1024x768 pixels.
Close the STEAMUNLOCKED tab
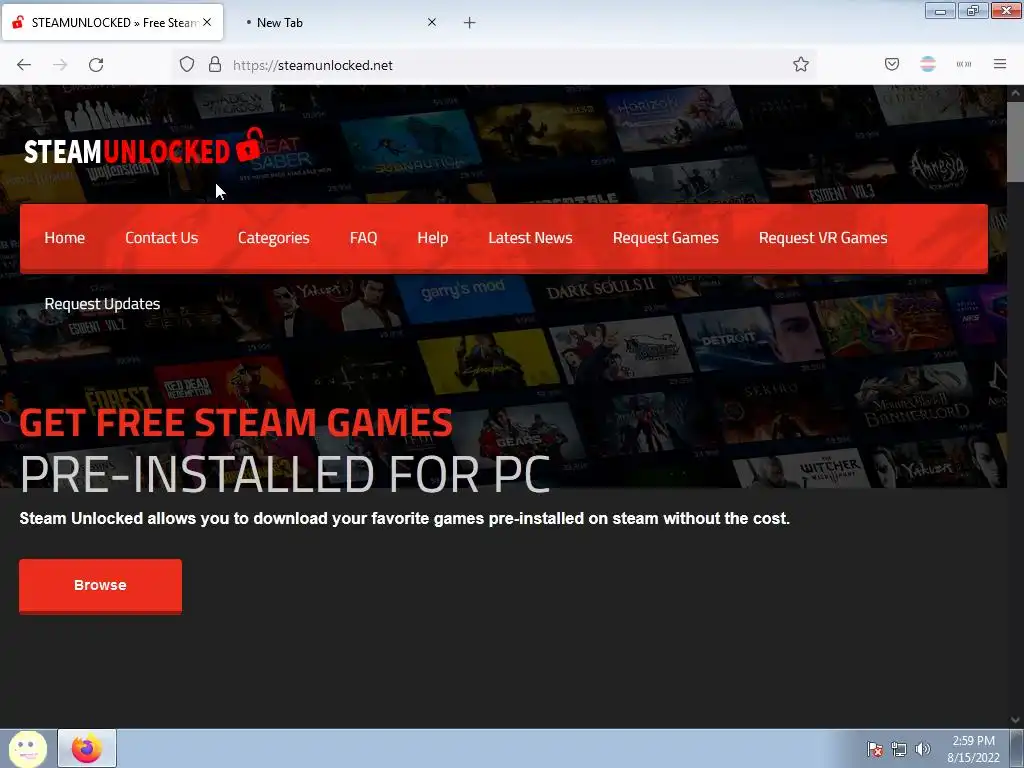(207, 22)
